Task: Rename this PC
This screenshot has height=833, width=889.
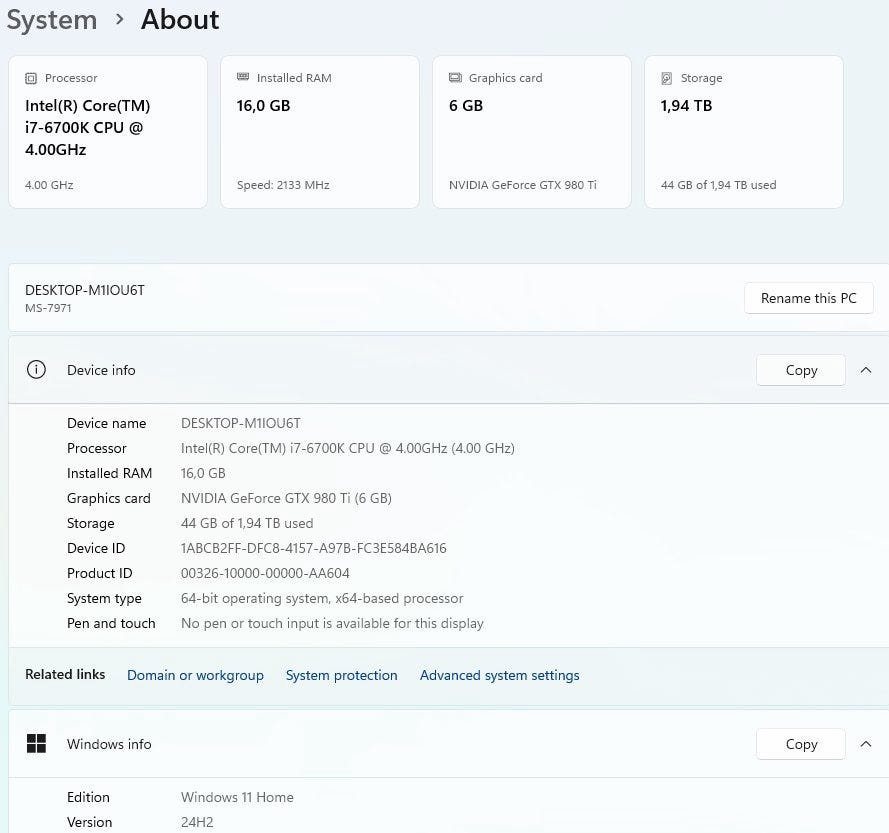Action: (x=808, y=298)
